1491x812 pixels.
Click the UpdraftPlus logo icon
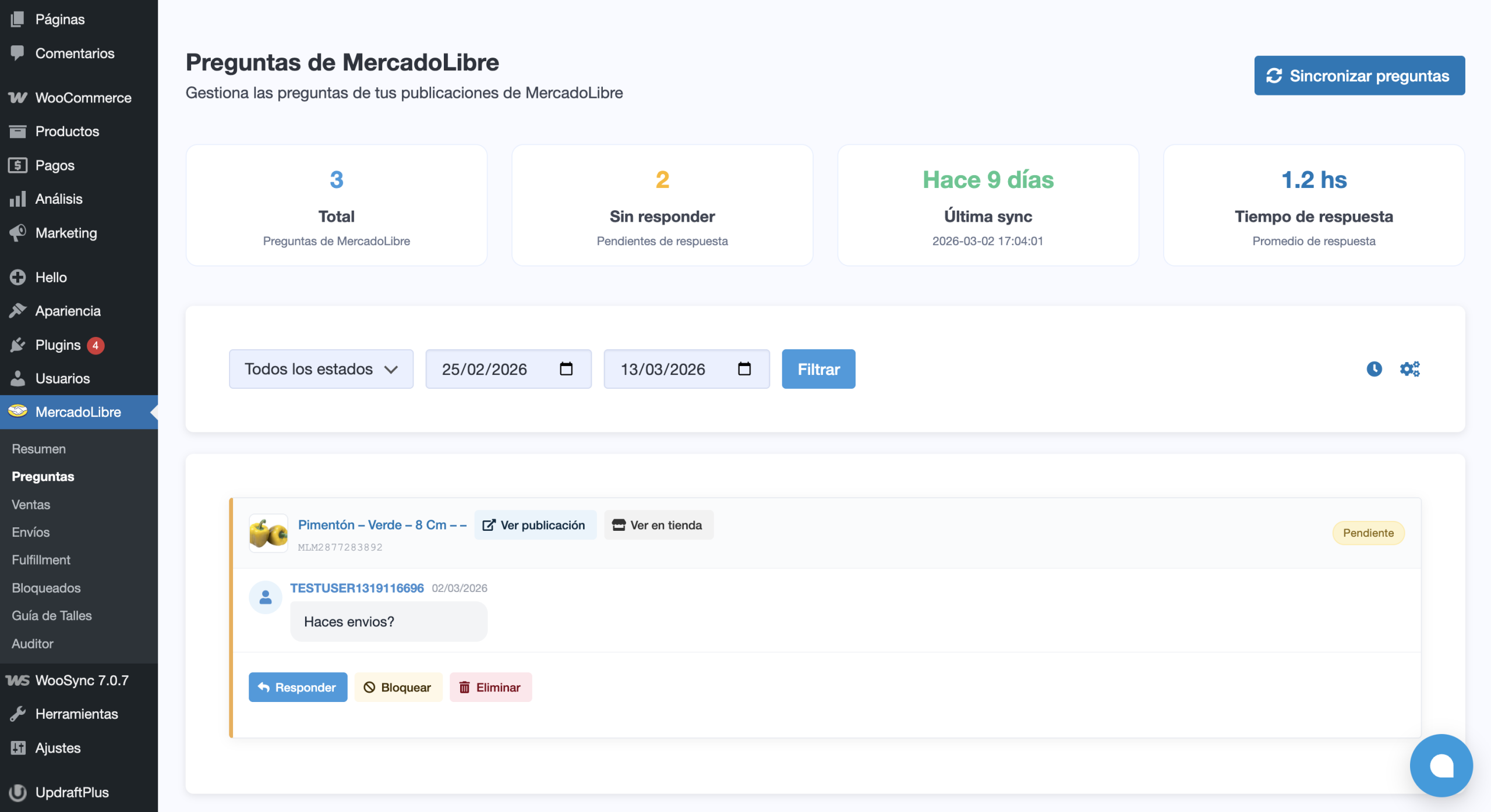tap(17, 792)
